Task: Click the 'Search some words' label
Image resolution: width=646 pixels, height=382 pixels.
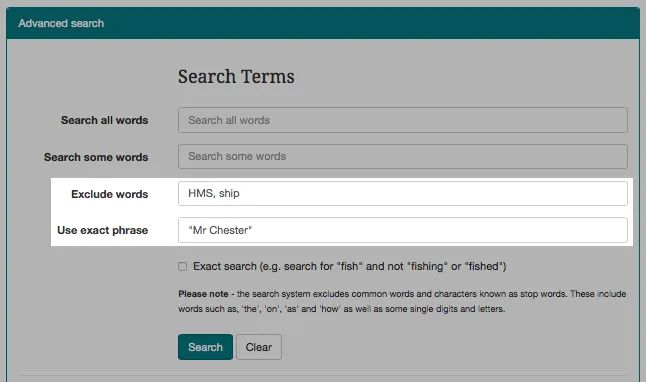Action: [x=96, y=157]
